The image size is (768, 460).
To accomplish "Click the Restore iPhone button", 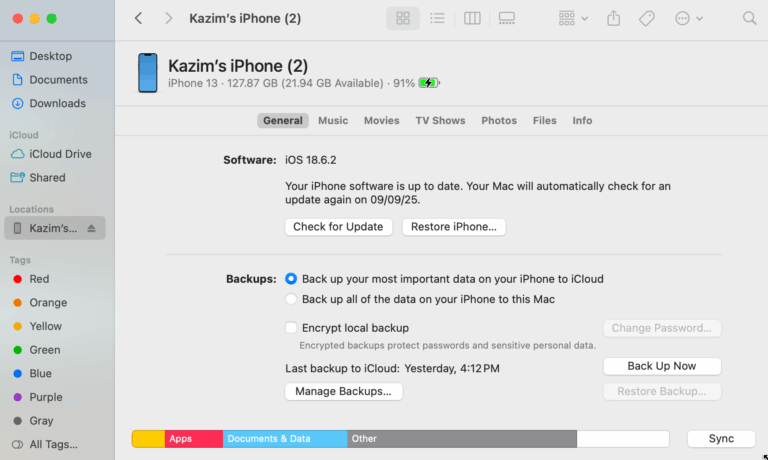I will click(454, 227).
